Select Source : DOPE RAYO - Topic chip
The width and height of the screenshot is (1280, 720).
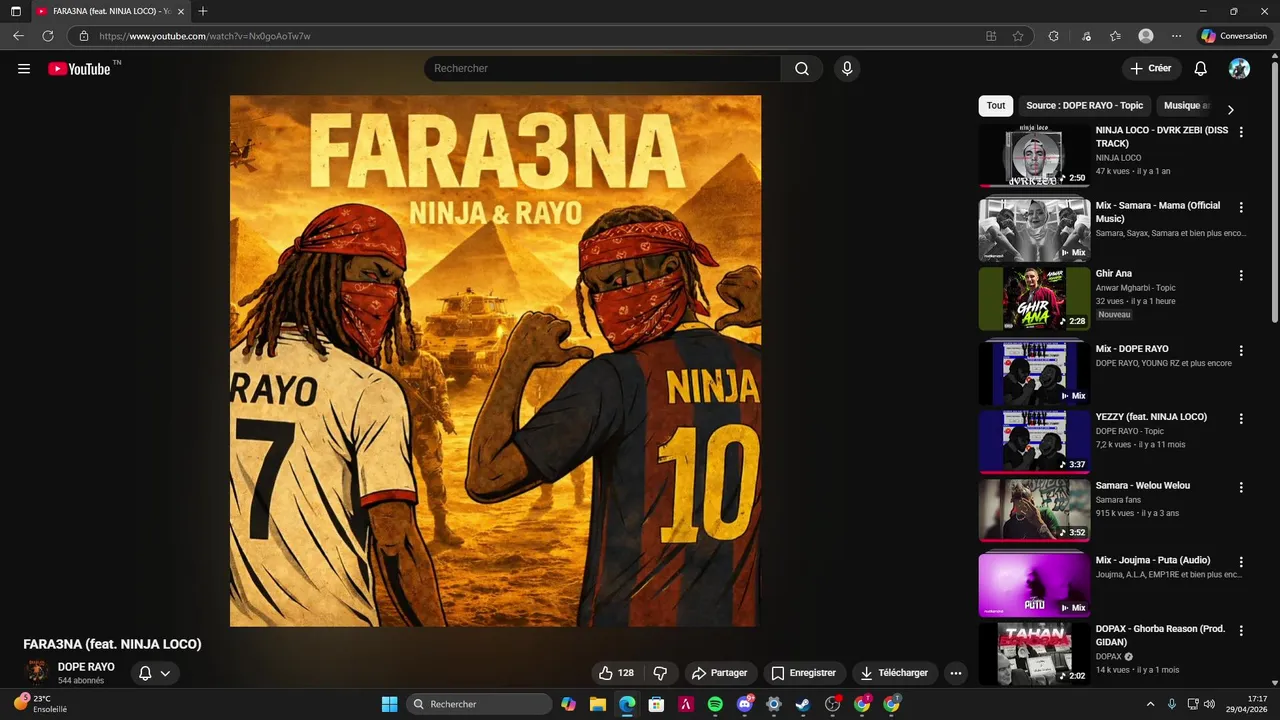tap(1084, 106)
